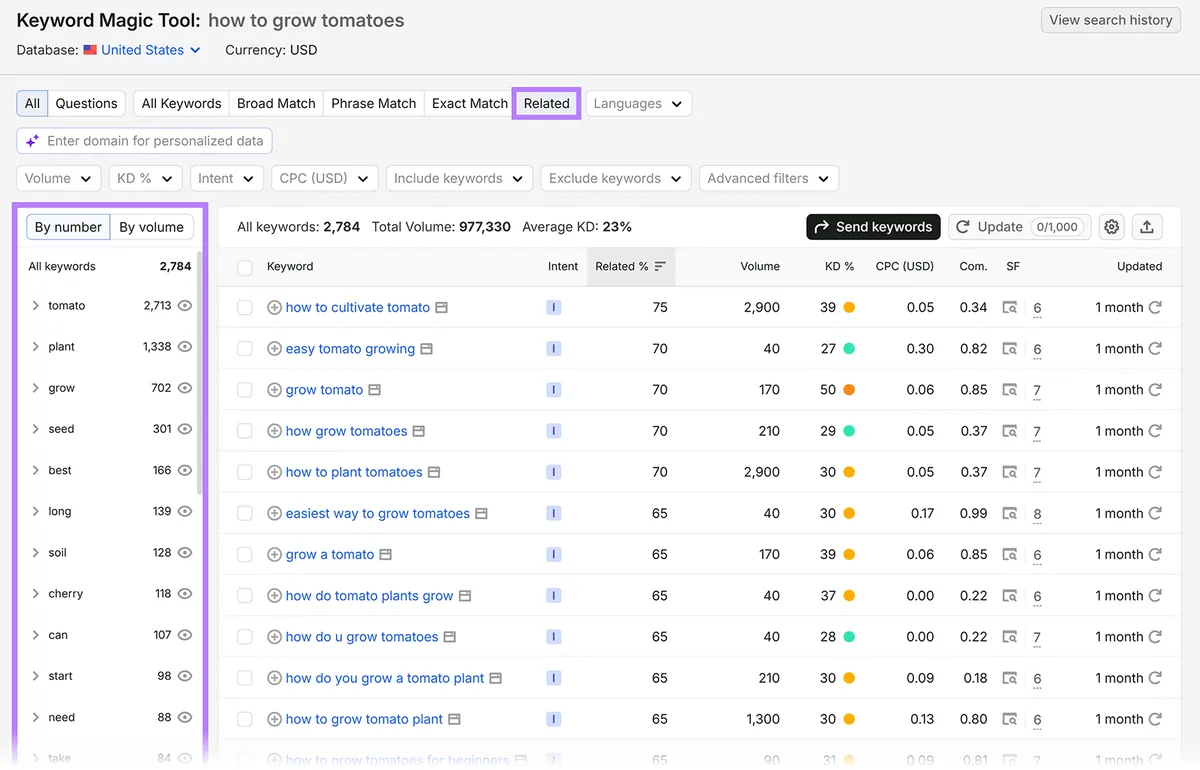Screen dimensions: 1200x770
Task: Select the Phrase Match tab
Action: coord(374,103)
